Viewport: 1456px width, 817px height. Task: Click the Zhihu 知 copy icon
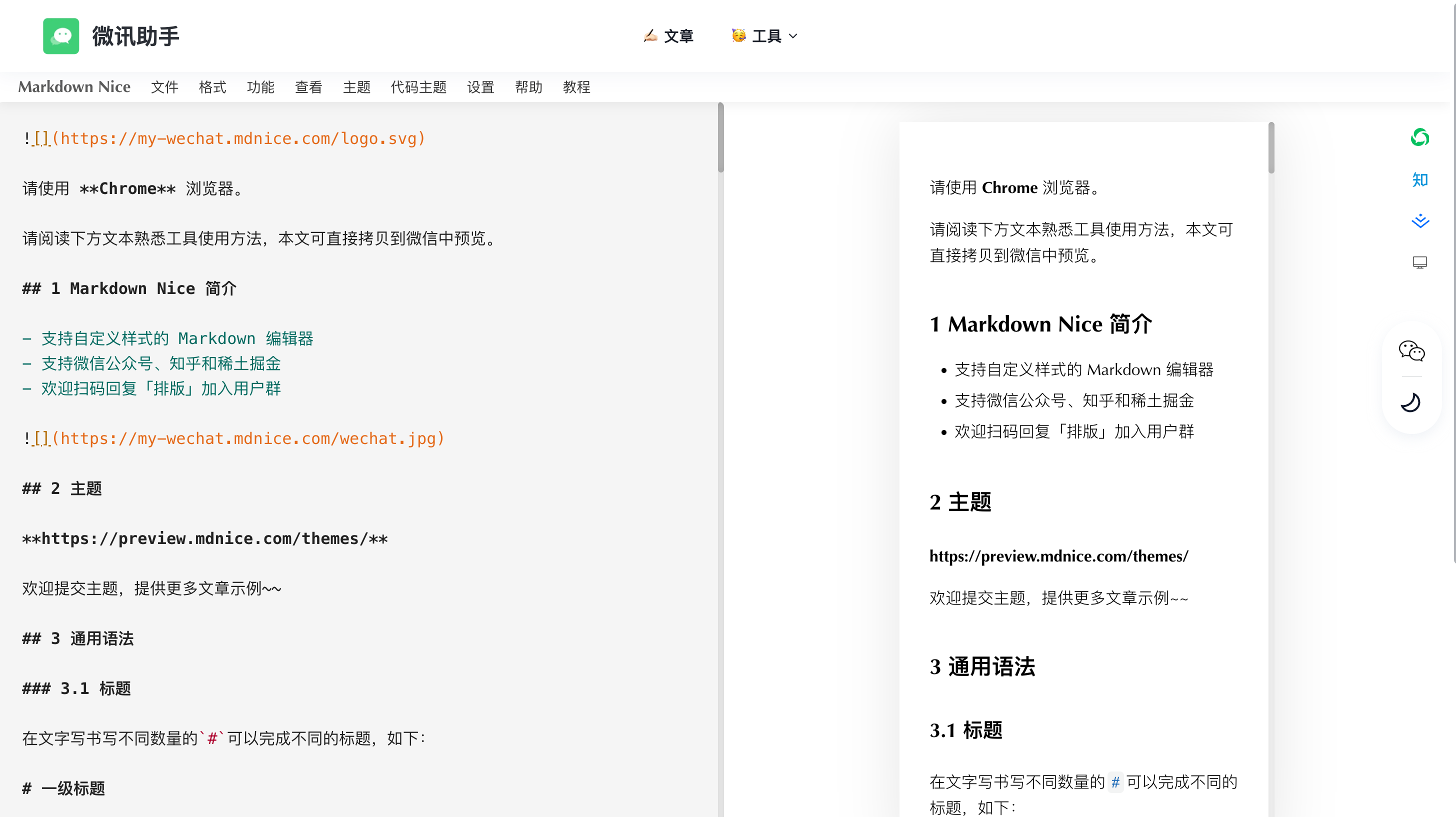[x=1419, y=180]
